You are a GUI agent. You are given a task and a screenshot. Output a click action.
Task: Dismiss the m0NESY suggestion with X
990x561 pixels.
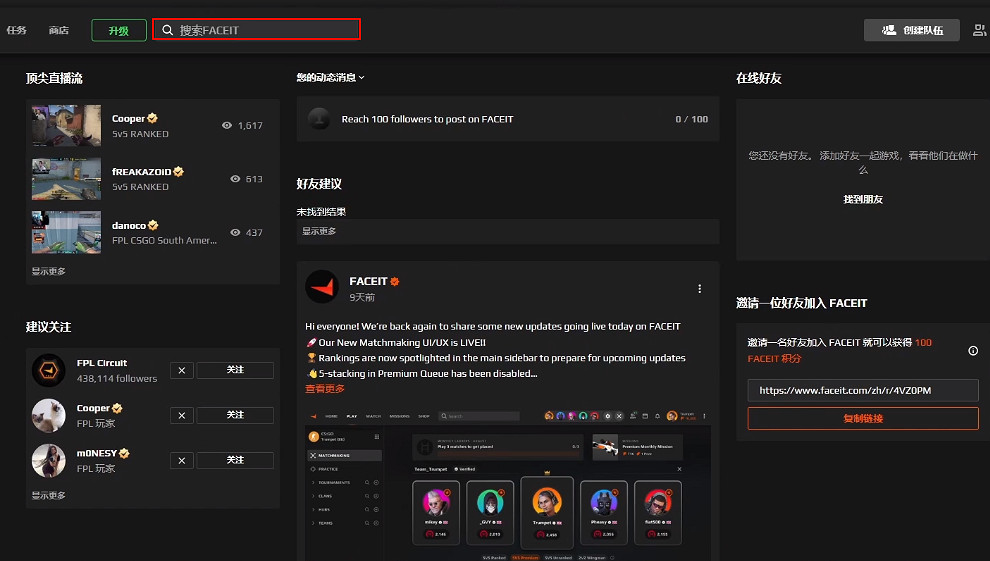point(182,461)
